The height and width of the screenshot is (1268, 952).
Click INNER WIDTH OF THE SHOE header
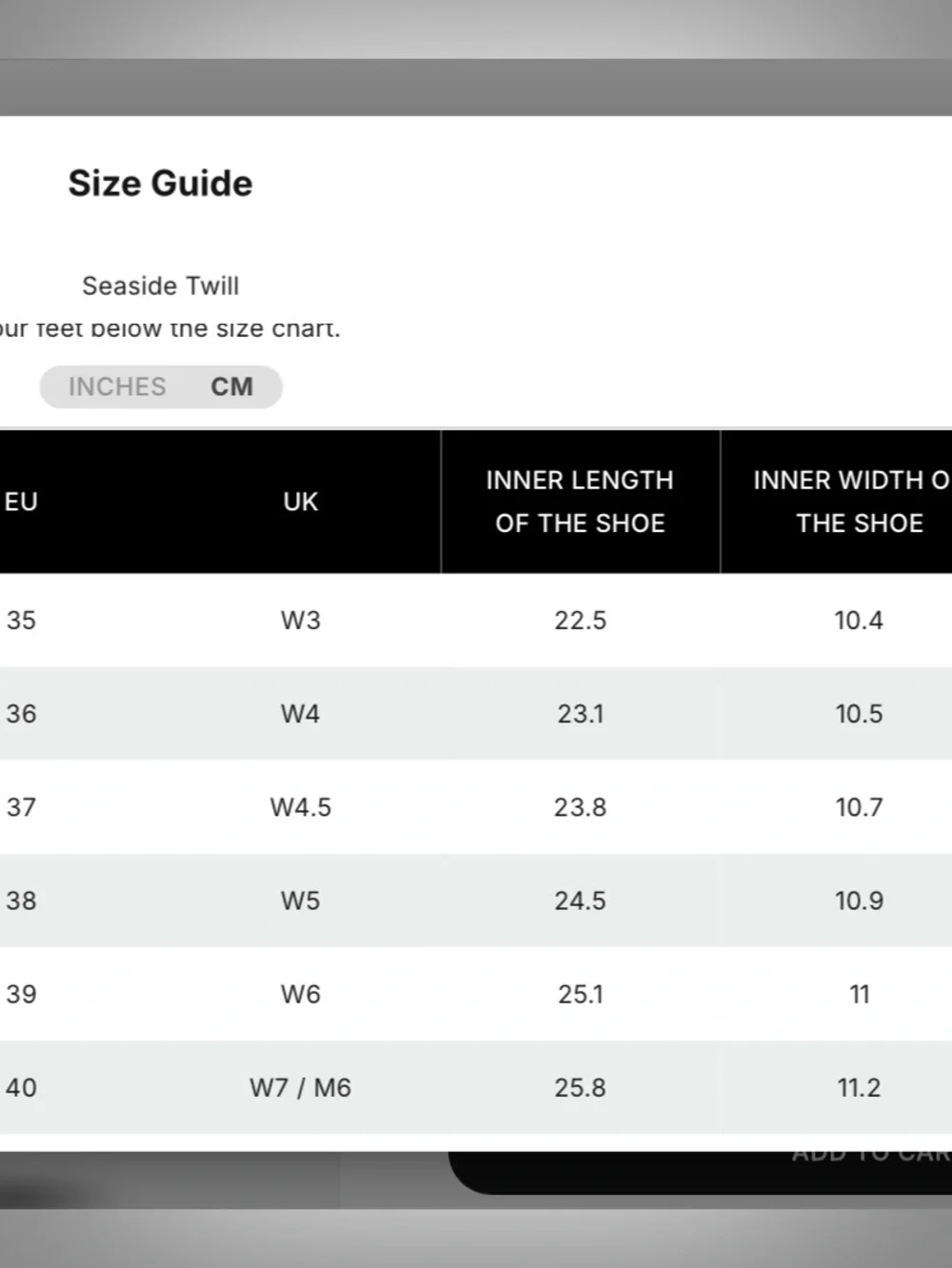tap(852, 502)
